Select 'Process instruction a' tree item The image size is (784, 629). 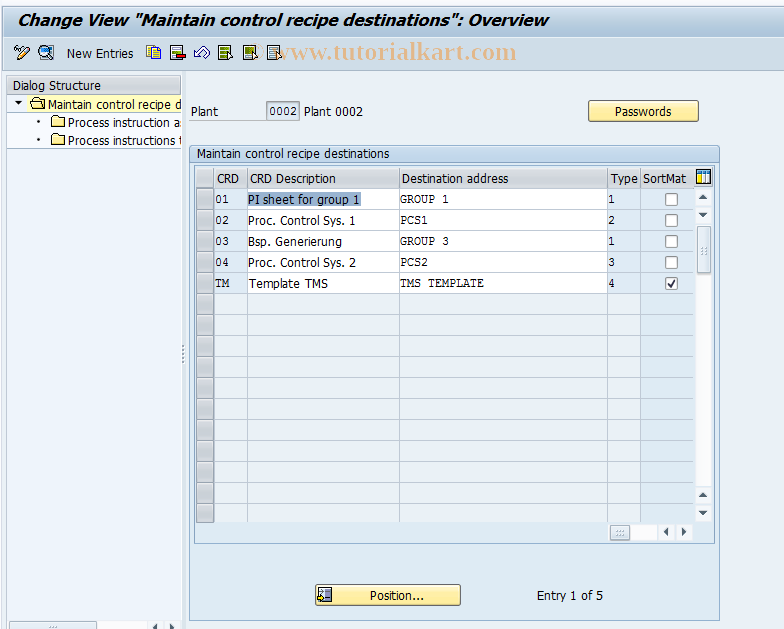click(x=124, y=122)
